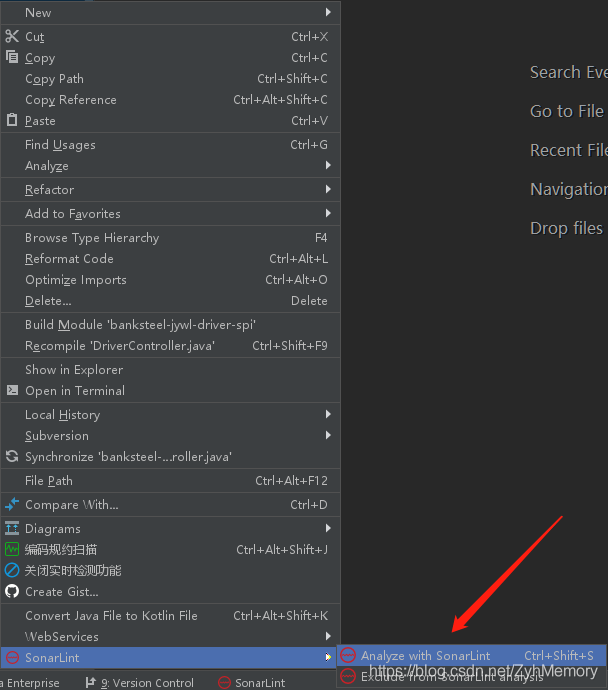Screen dimensions: 608x690
Task: Click the Navigation hint text
Action: pos(569,190)
